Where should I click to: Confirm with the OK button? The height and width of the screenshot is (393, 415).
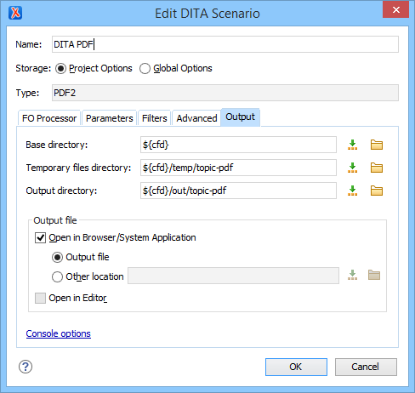click(x=296, y=367)
